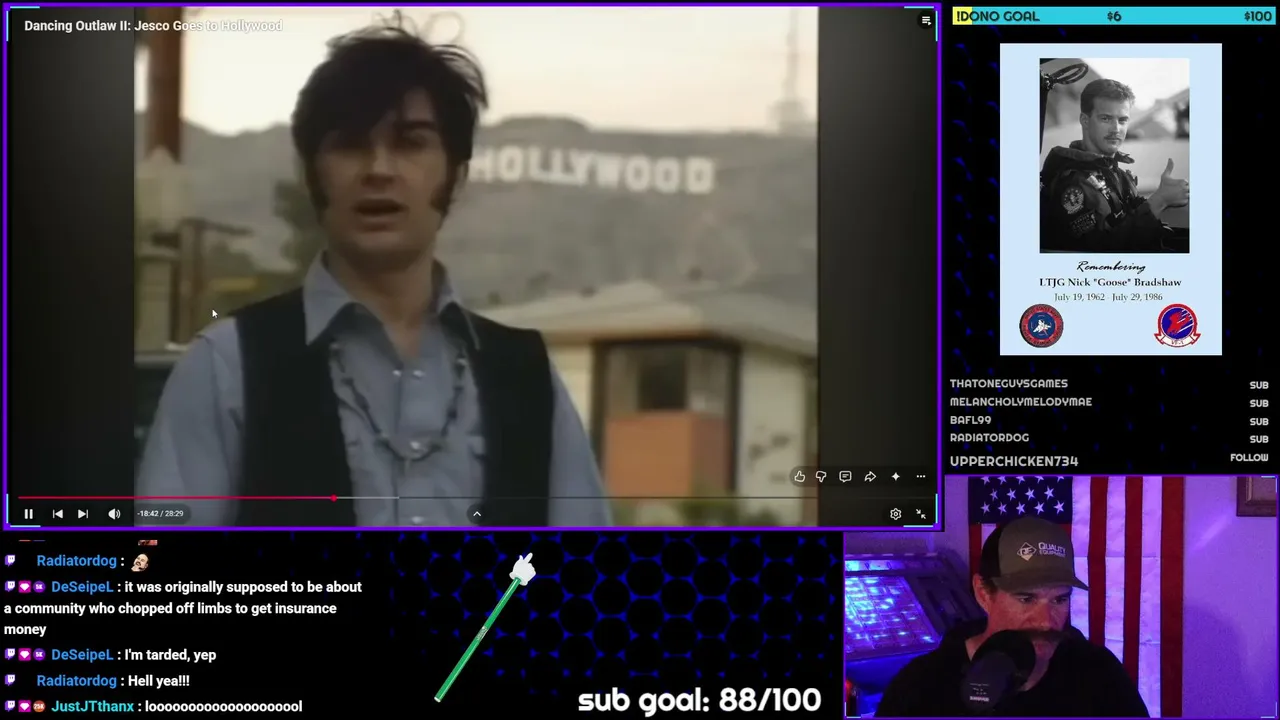This screenshot has width=1280, height=720.
Task: Click the sub goal: 88/100 counter
Action: (699, 700)
